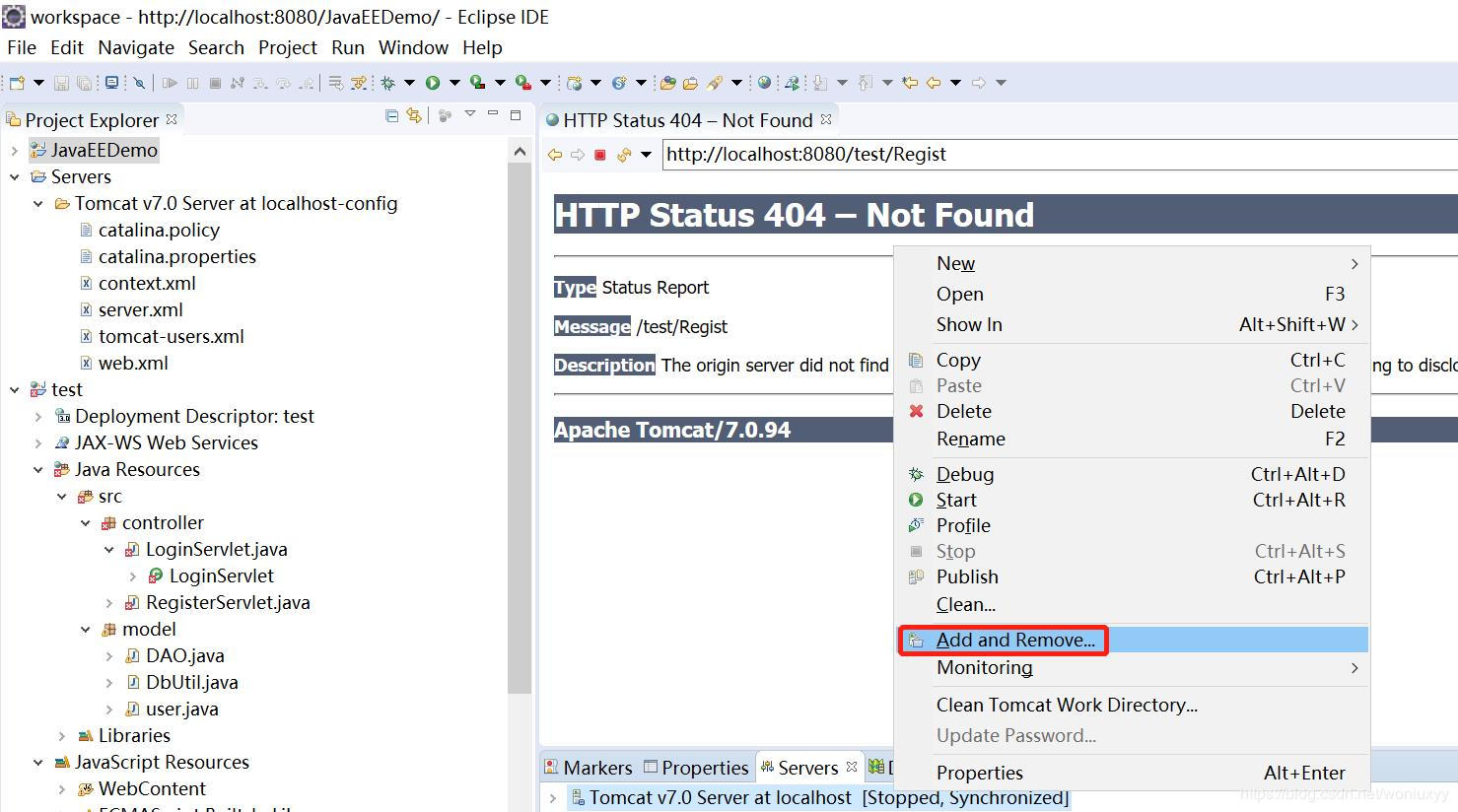Select the LoginServlet class node
This screenshot has width=1458, height=812.
click(x=221, y=575)
